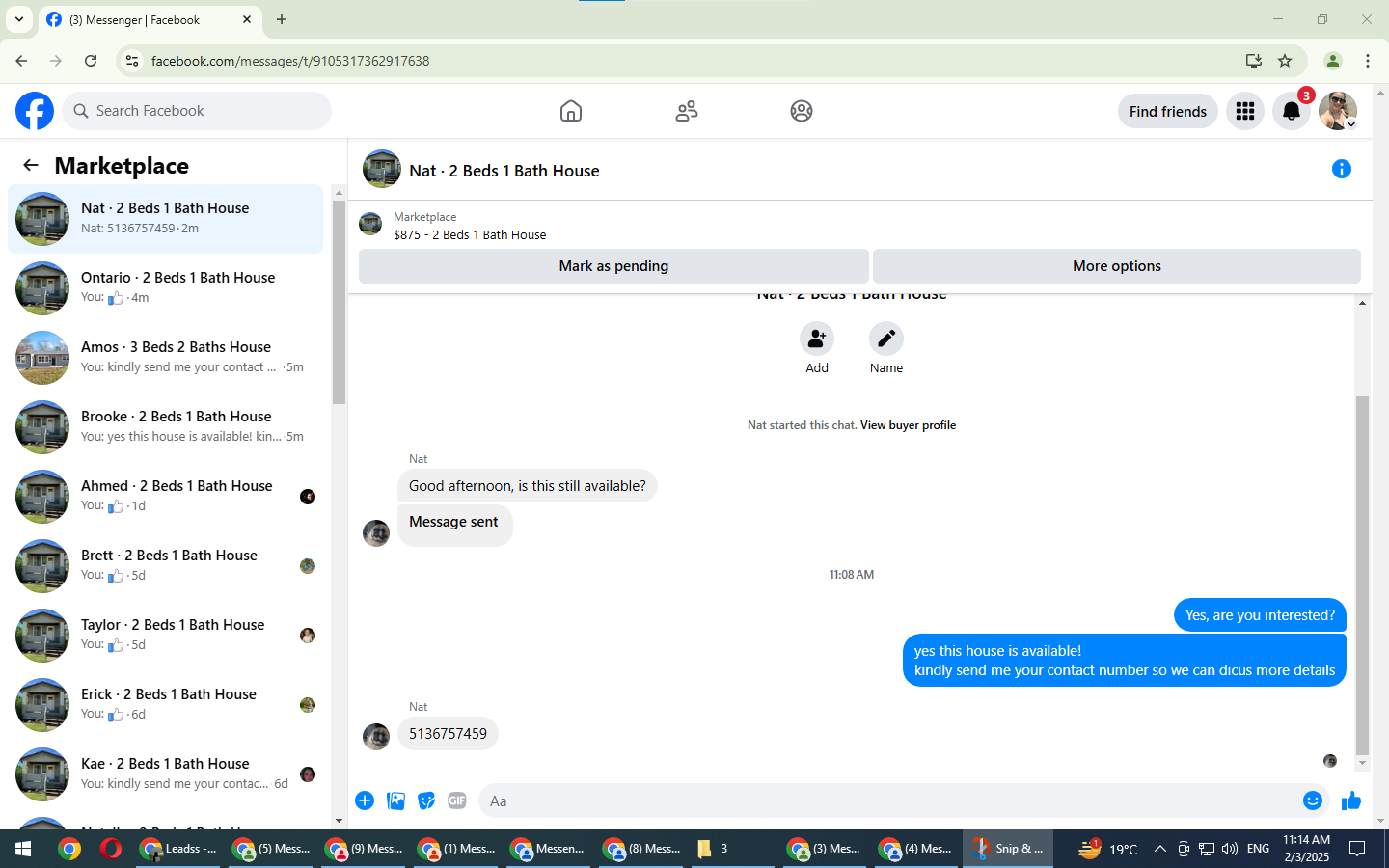
Task: Focus the Search Facebook field
Action: (197, 111)
